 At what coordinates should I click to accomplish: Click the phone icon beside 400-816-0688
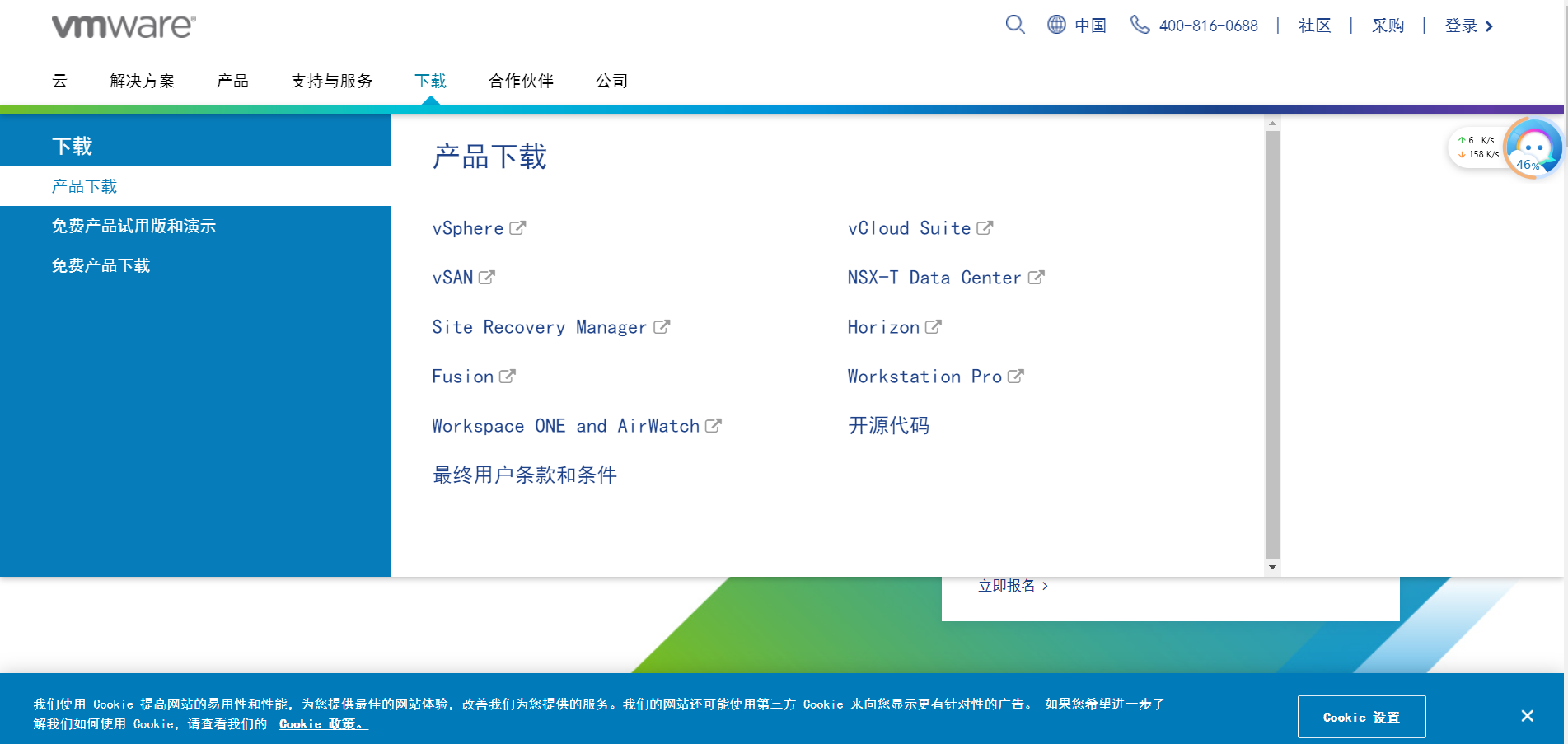(x=1140, y=25)
